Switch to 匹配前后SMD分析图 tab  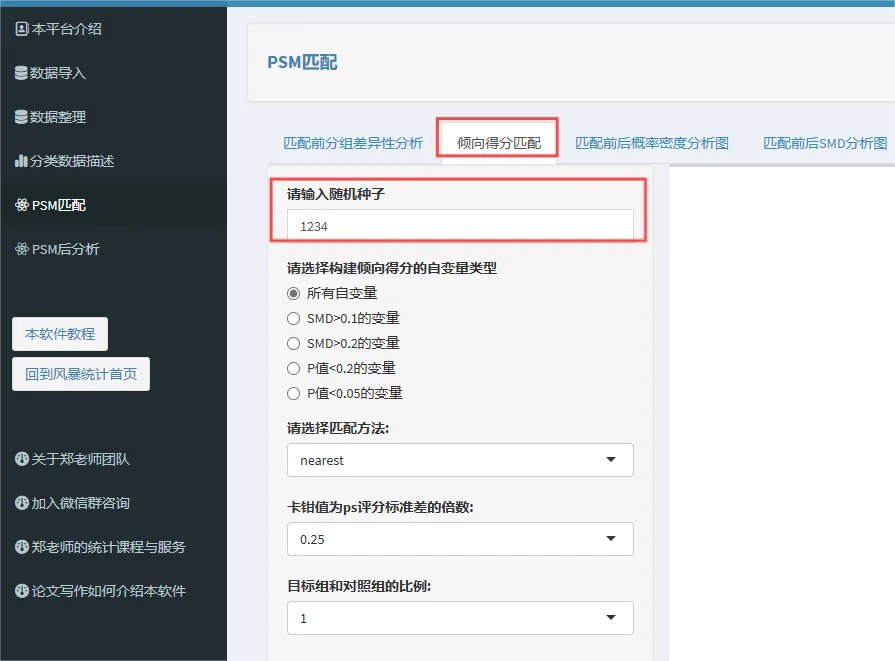coord(825,143)
